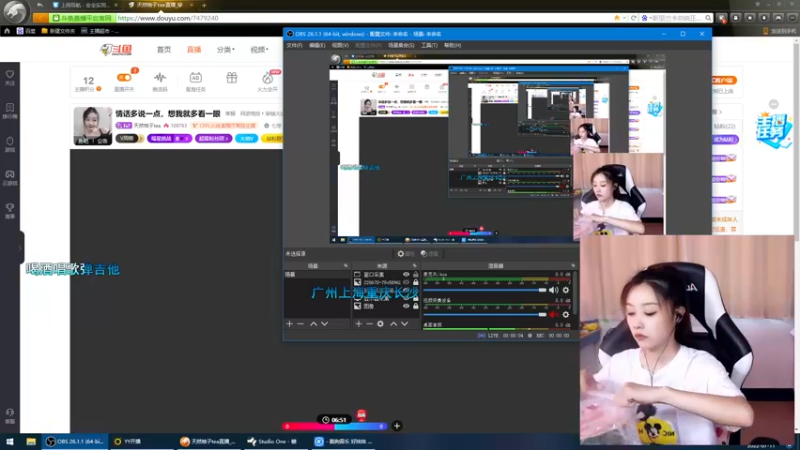Open the 直播 live tab on Douyu

pos(194,49)
